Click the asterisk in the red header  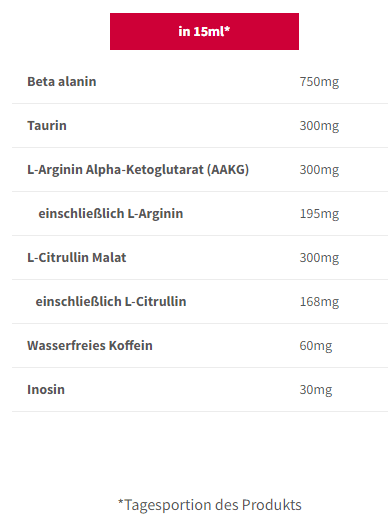(x=227, y=29)
